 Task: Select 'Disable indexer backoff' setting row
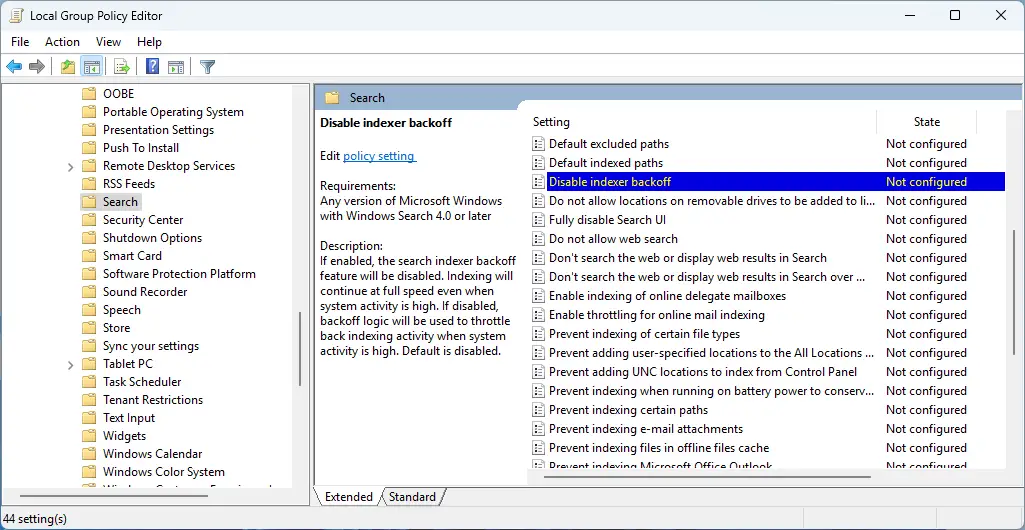pos(767,182)
